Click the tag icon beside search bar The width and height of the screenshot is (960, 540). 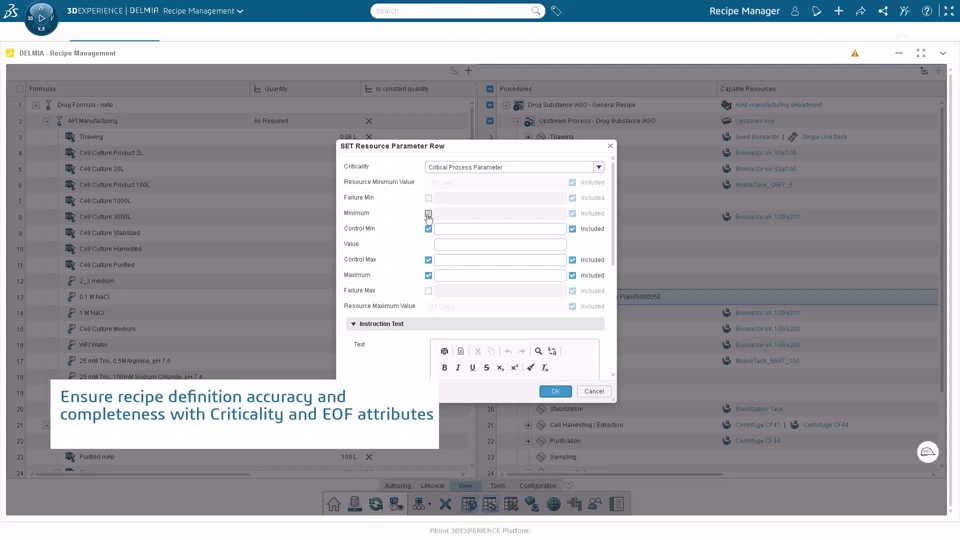coord(556,11)
